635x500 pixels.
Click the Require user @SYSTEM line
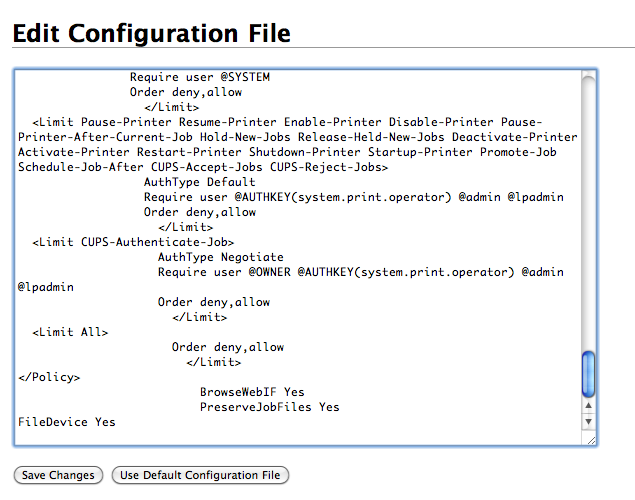200,77
